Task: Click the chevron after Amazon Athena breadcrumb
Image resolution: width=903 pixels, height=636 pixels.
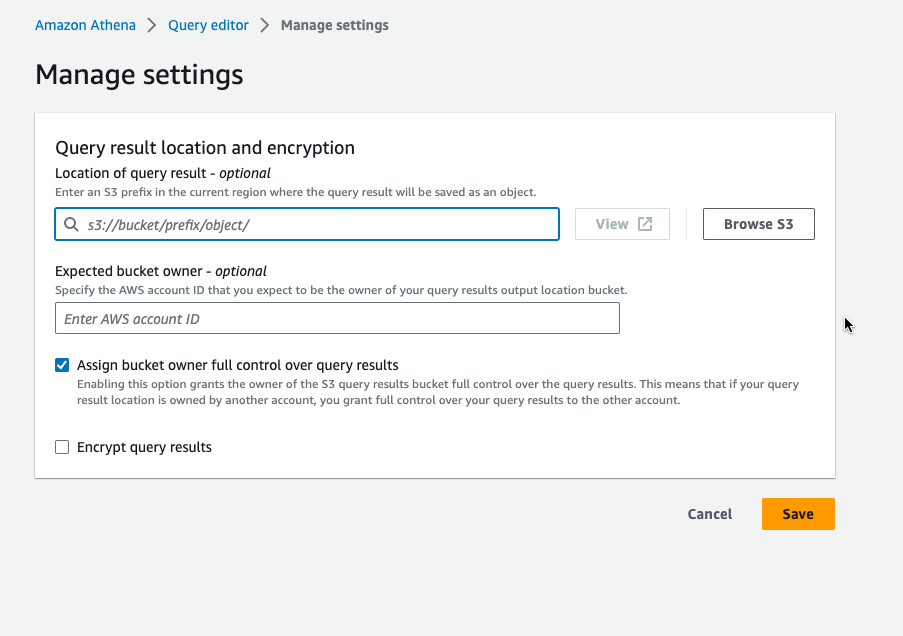Action: point(152,25)
